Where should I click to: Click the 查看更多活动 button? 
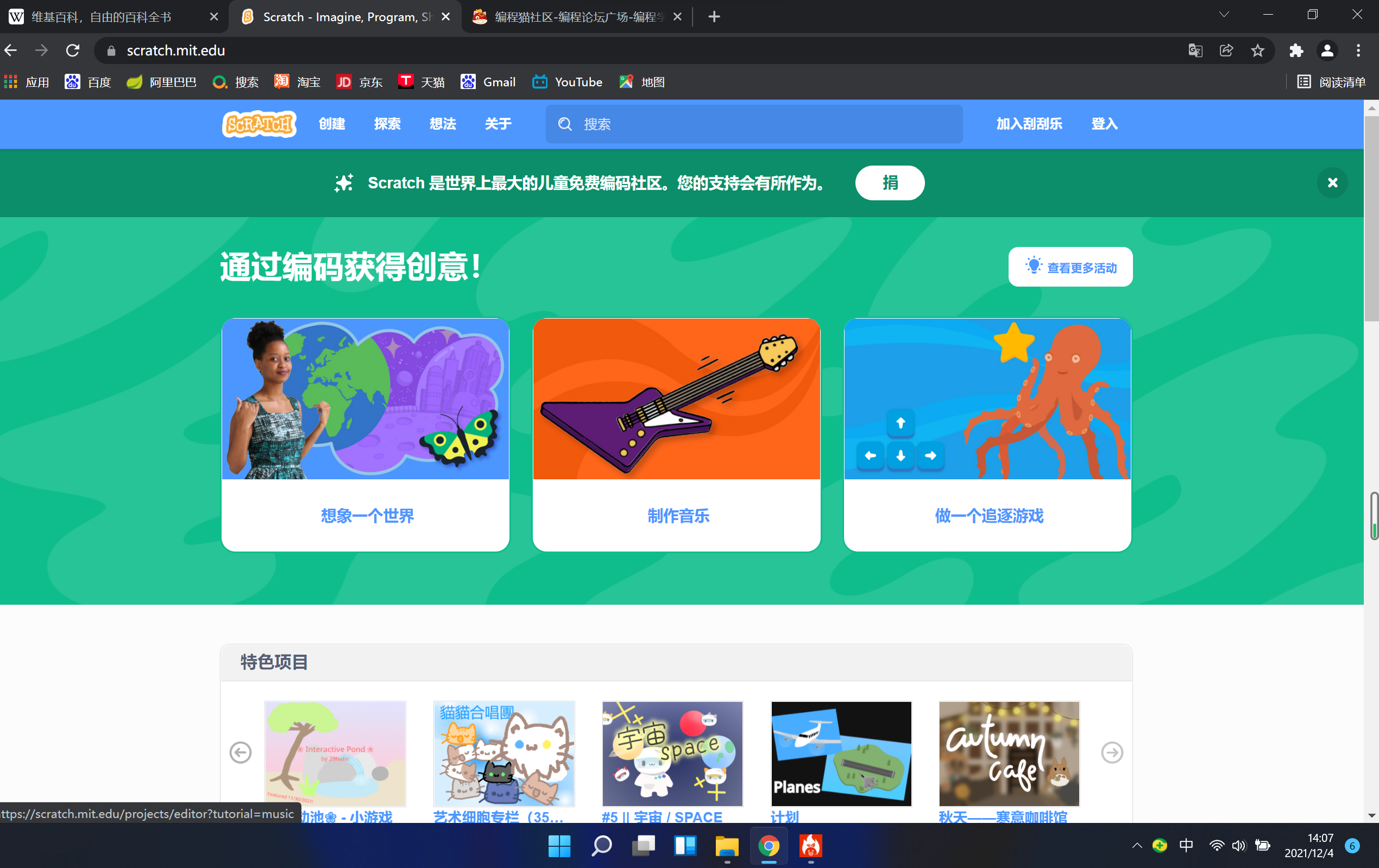pyautogui.click(x=1070, y=267)
